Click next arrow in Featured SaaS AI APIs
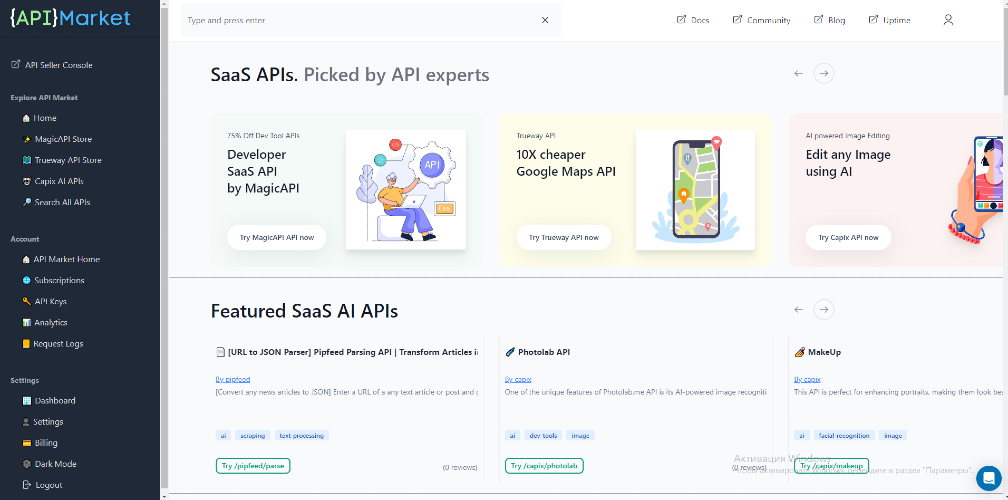The image size is (1008, 500). (x=824, y=310)
